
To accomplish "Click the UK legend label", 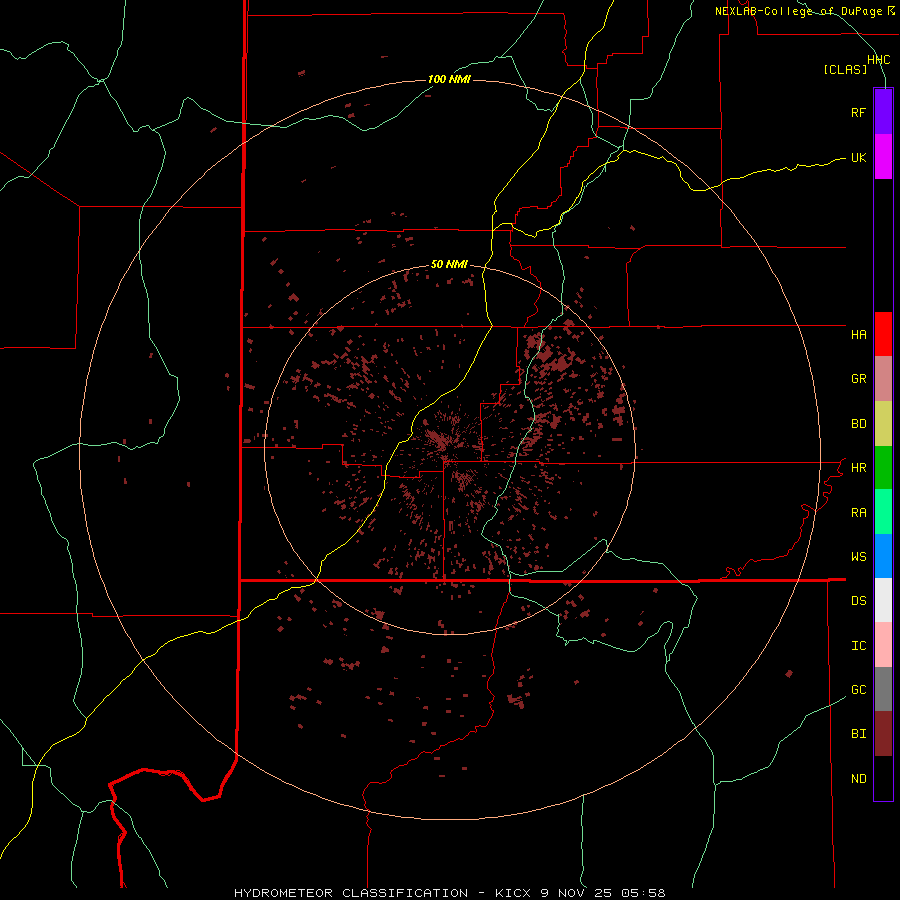I will (858, 157).
